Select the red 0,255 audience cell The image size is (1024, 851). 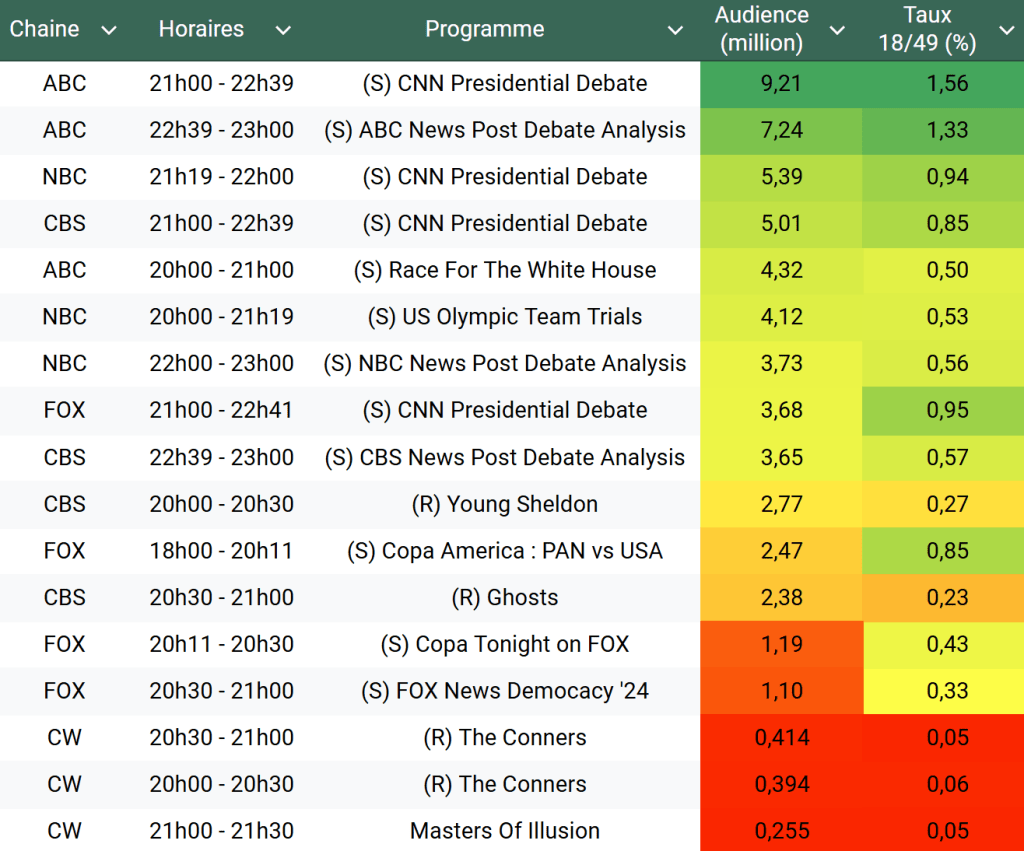pos(781,831)
